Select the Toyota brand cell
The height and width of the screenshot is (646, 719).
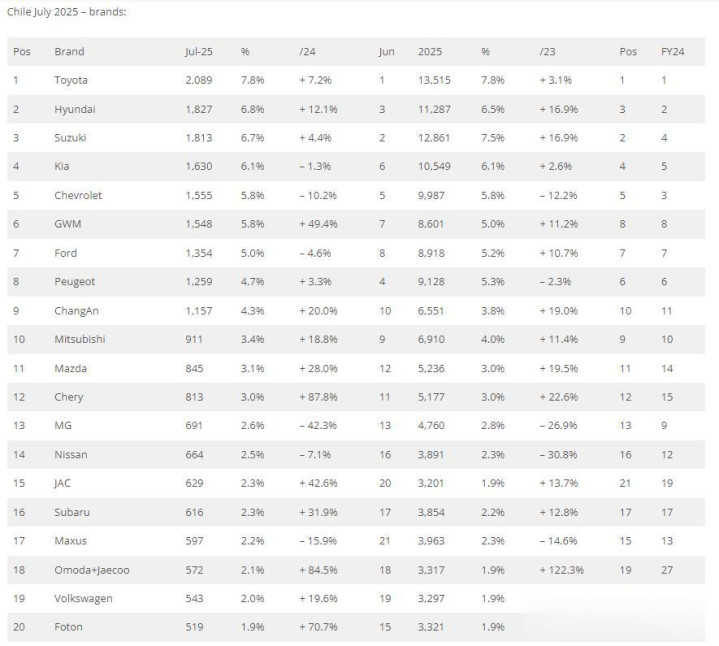click(71, 80)
